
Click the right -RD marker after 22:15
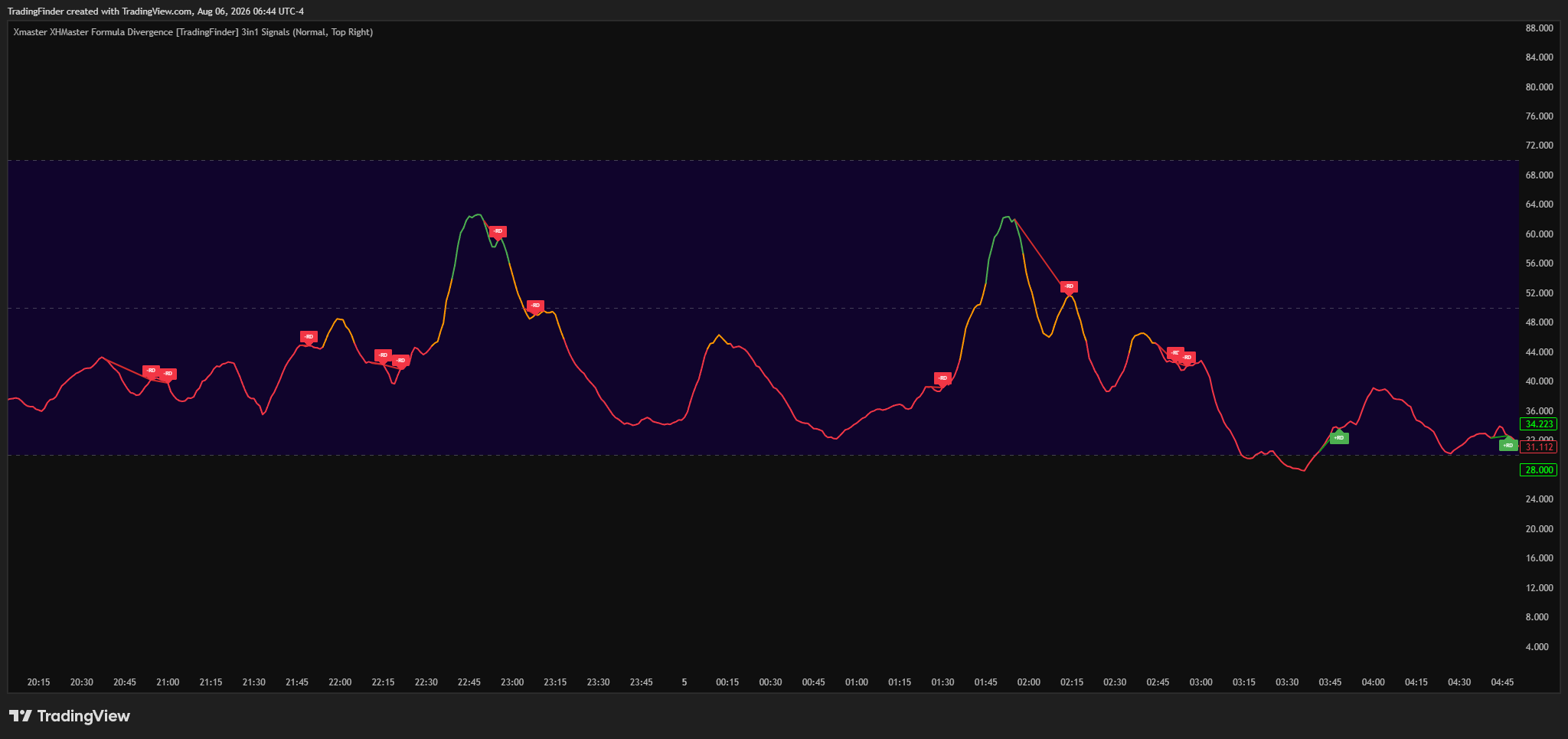click(400, 361)
